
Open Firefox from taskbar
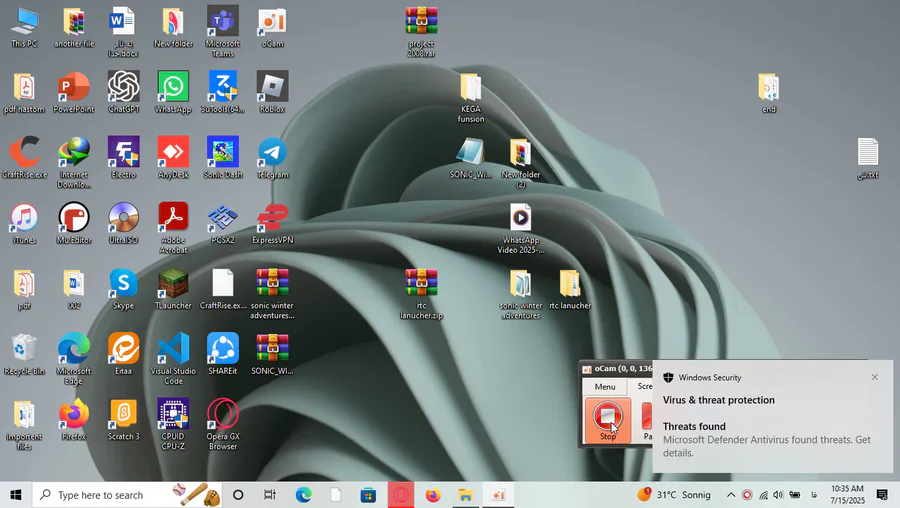click(433, 495)
